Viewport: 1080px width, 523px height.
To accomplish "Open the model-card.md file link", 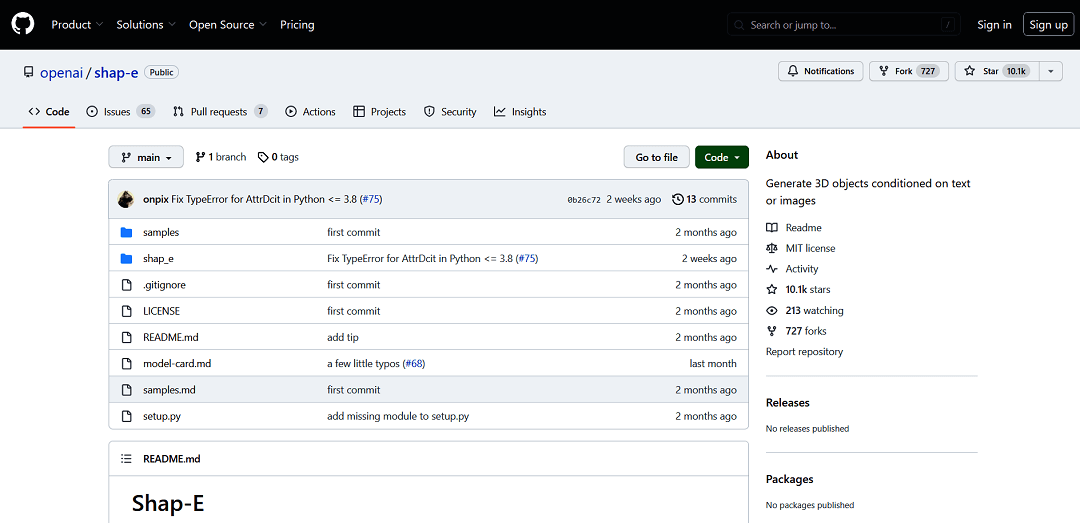I will [177, 364].
